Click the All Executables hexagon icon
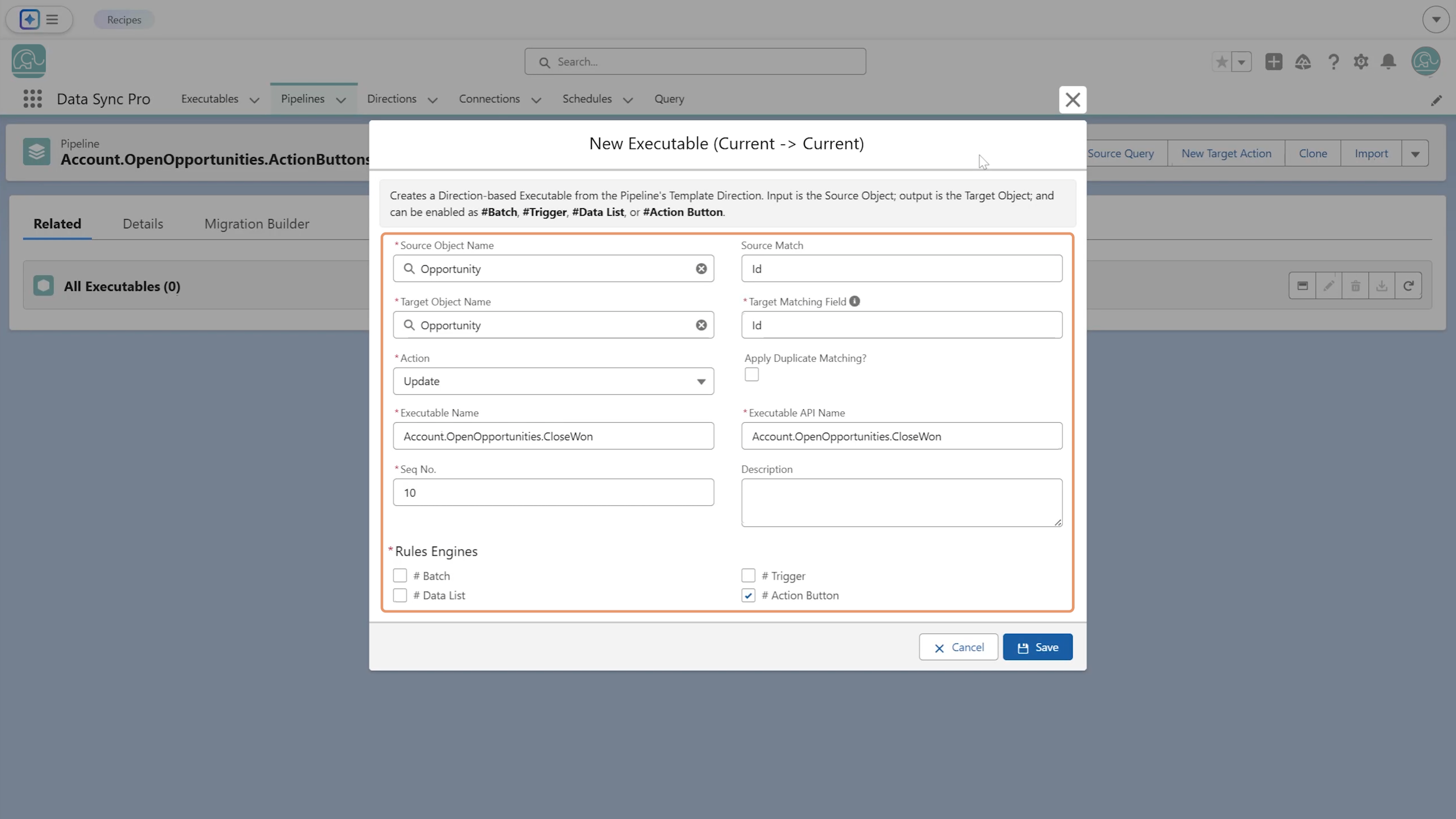Viewport: 1456px width, 819px height. pos(44,286)
